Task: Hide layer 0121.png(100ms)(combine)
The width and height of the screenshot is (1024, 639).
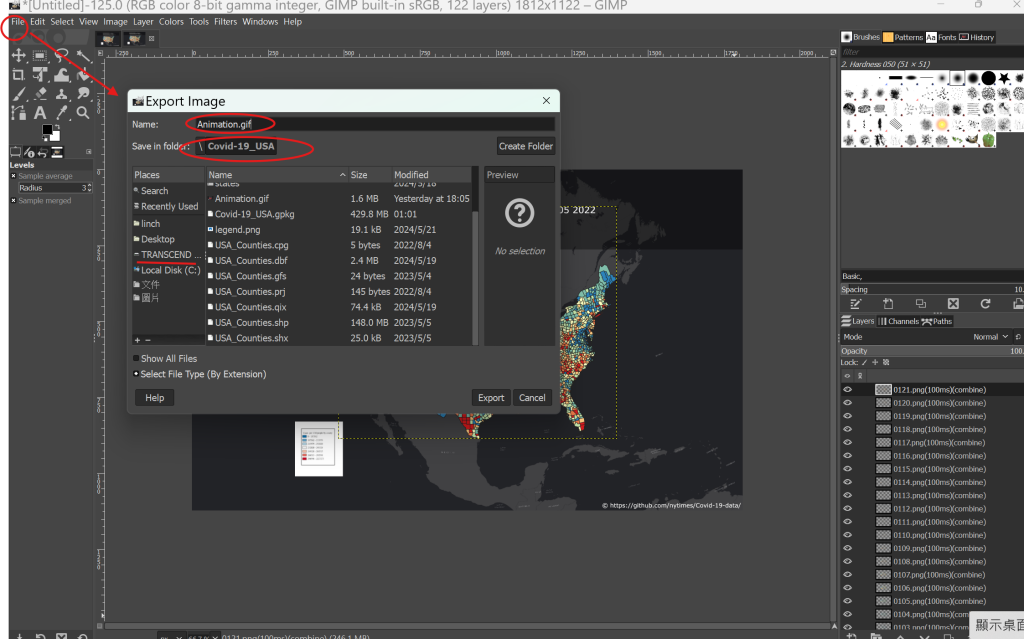Action: pyautogui.click(x=848, y=389)
